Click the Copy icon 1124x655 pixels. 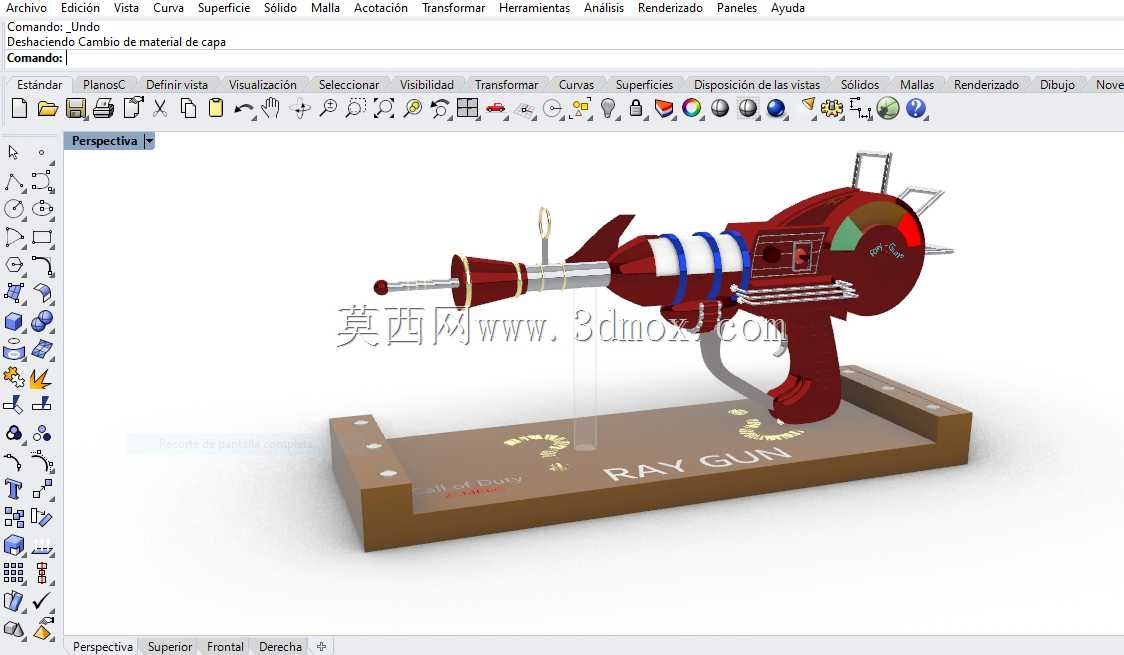(188, 108)
